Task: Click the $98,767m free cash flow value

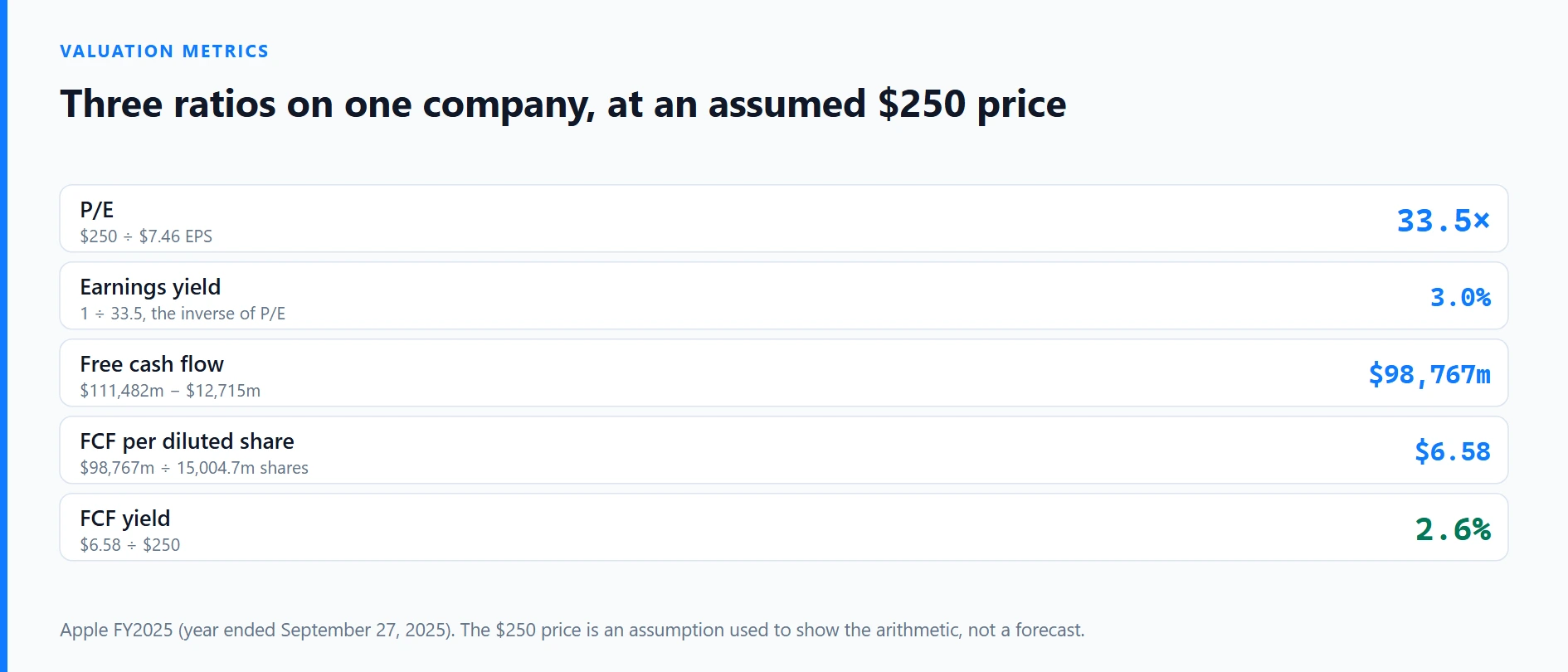Action: tap(1429, 375)
